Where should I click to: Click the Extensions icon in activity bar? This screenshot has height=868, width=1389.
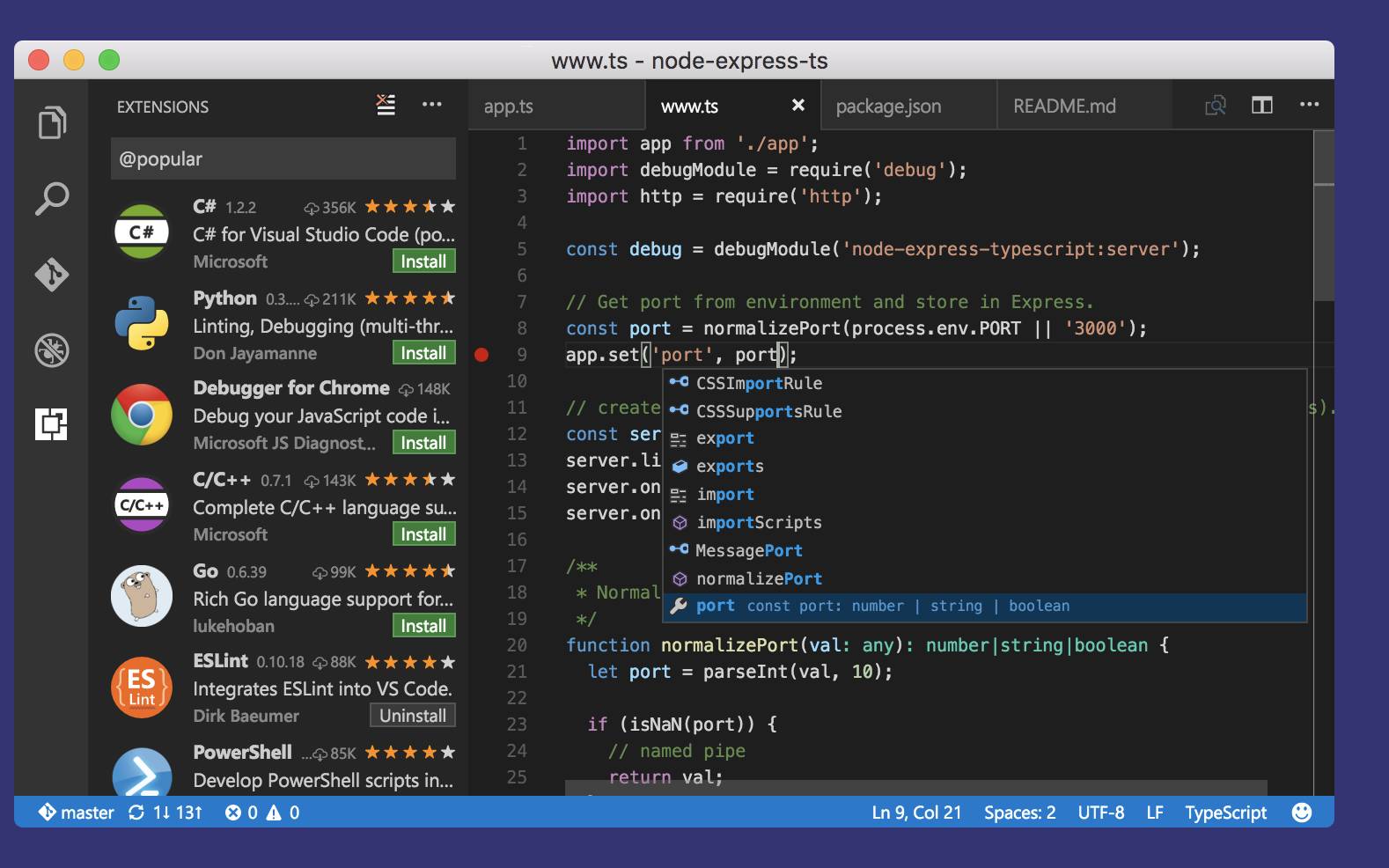click(52, 424)
